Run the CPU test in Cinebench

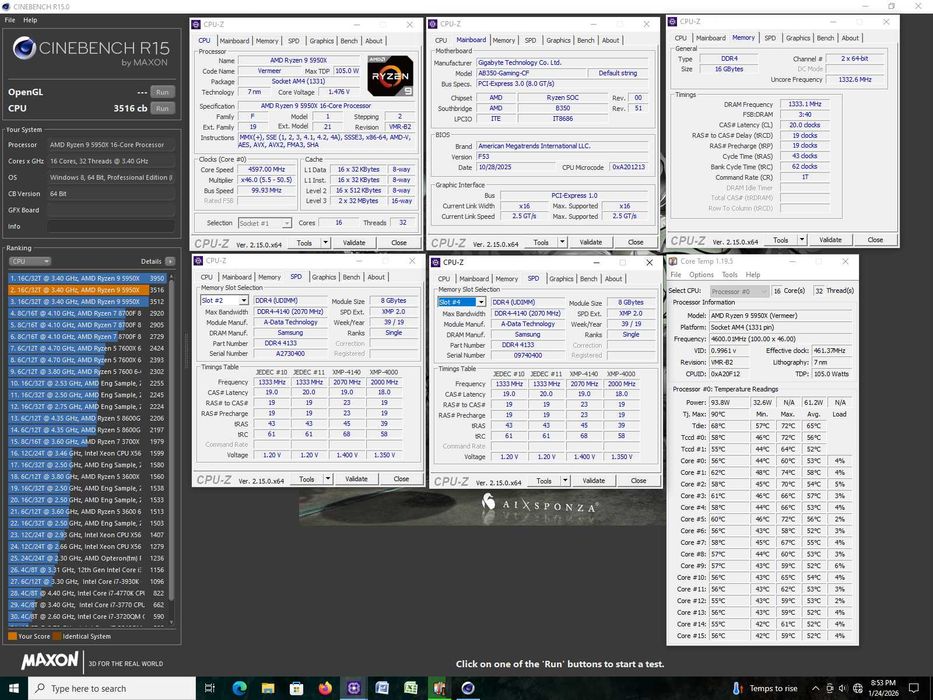(162, 108)
